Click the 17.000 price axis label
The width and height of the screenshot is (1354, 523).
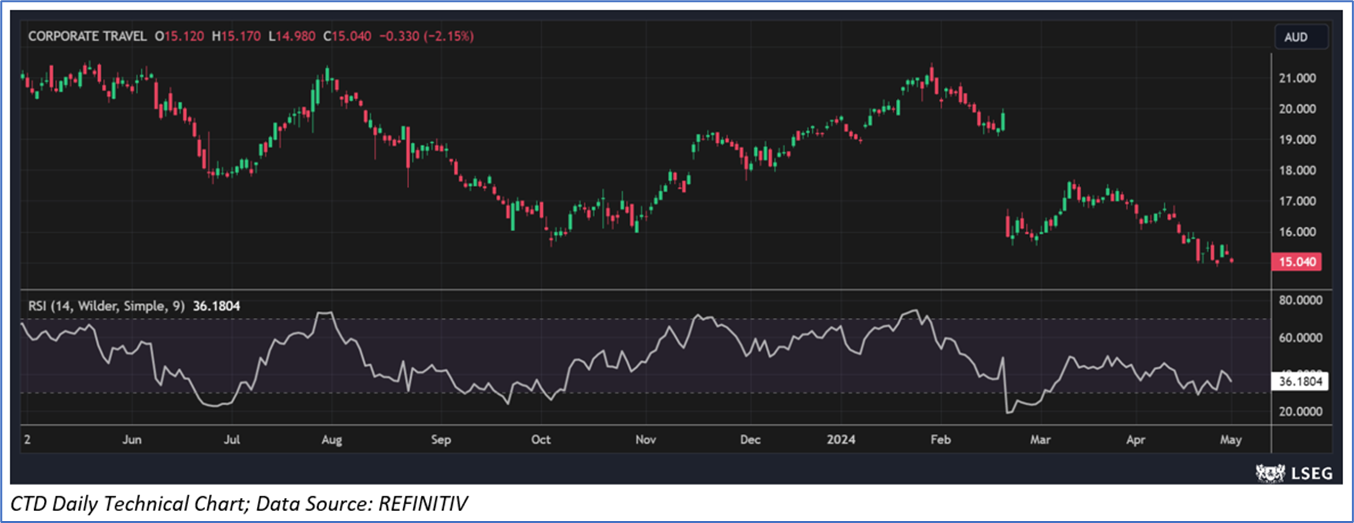[1298, 201]
